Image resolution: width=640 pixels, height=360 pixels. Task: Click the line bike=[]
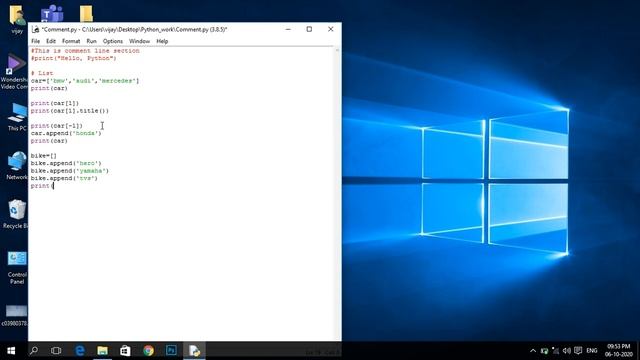tap(44, 156)
